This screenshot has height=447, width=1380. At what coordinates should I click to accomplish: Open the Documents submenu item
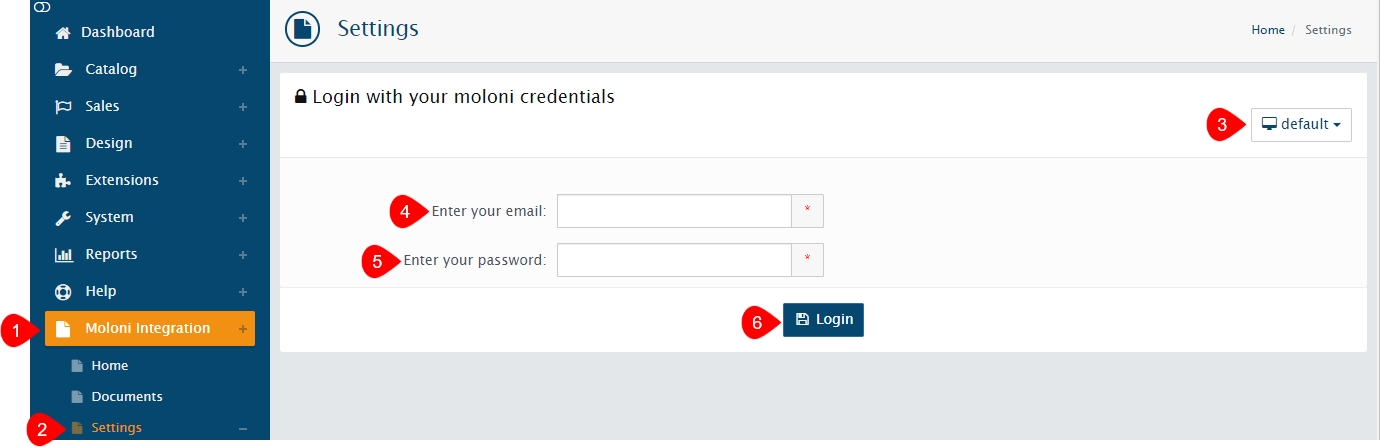click(126, 397)
